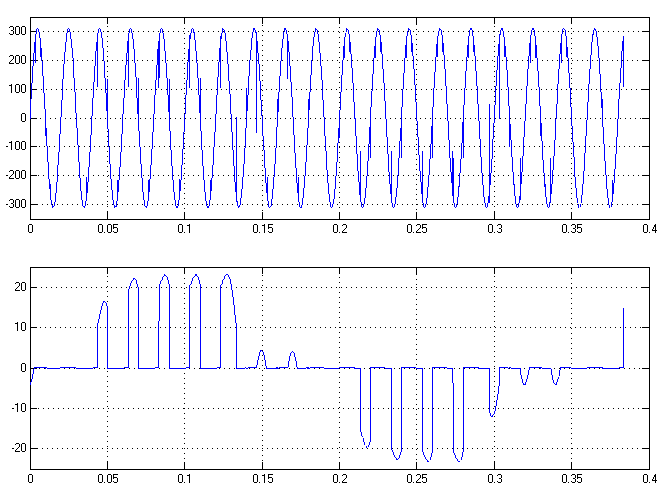The width and height of the screenshot is (669, 492).
Task: Select the 0.05 x-axis tick of upper plot
Action: point(108,229)
